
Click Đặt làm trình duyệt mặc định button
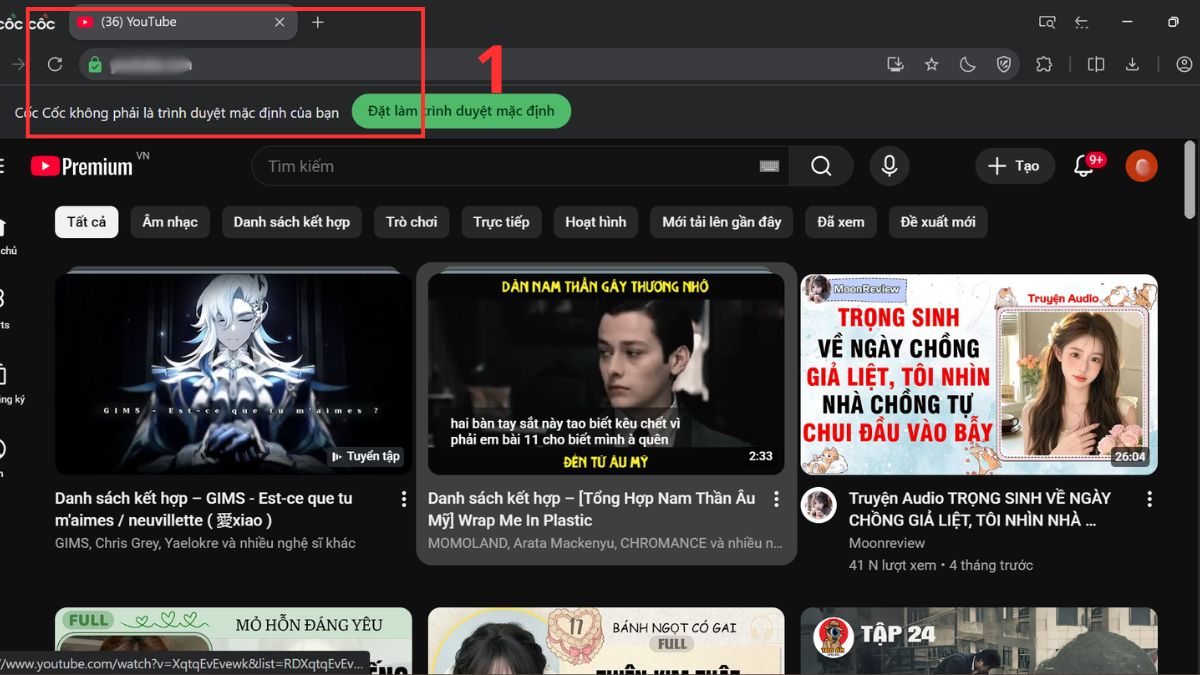pos(461,111)
